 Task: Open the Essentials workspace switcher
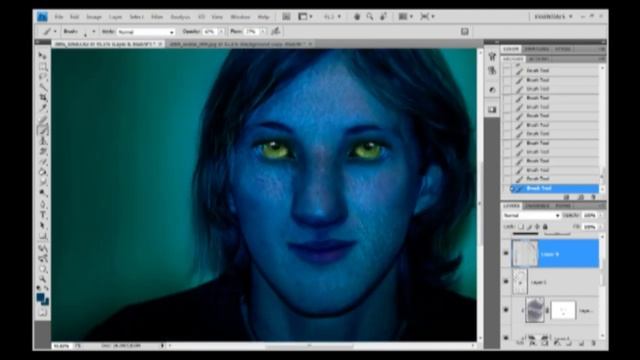click(553, 17)
